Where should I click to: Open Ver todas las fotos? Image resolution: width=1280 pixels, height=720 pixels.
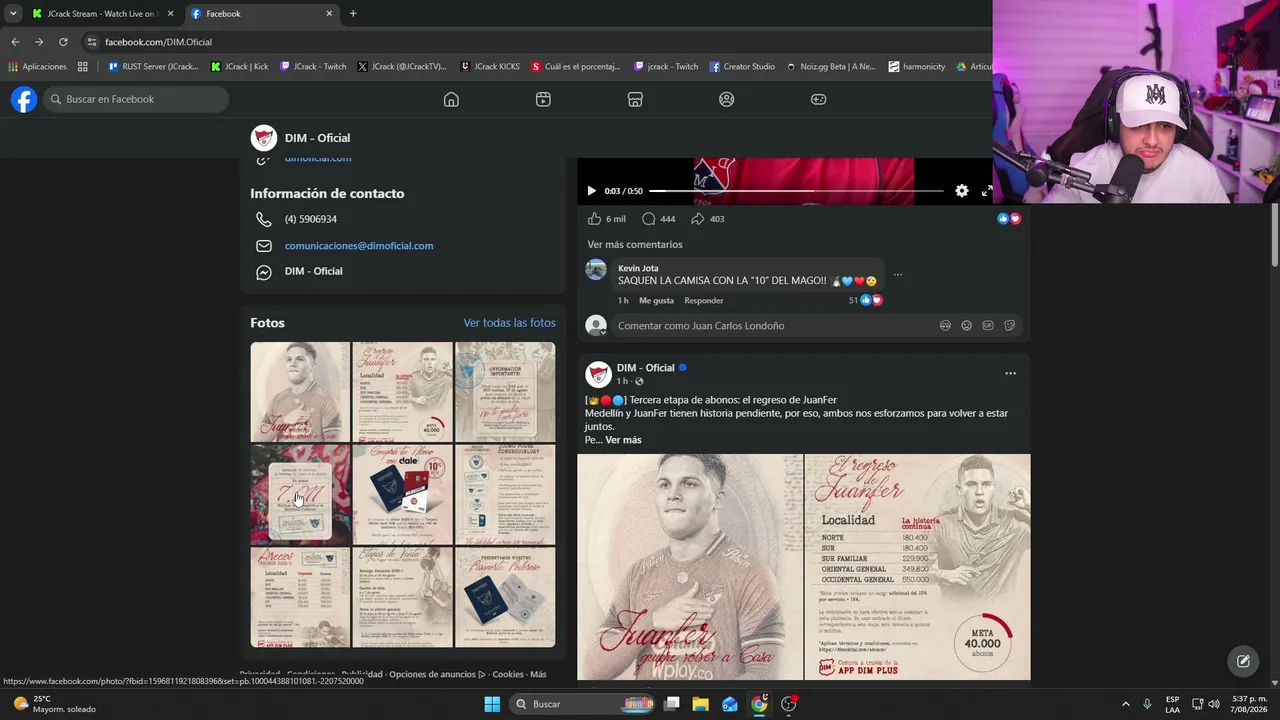[509, 323]
